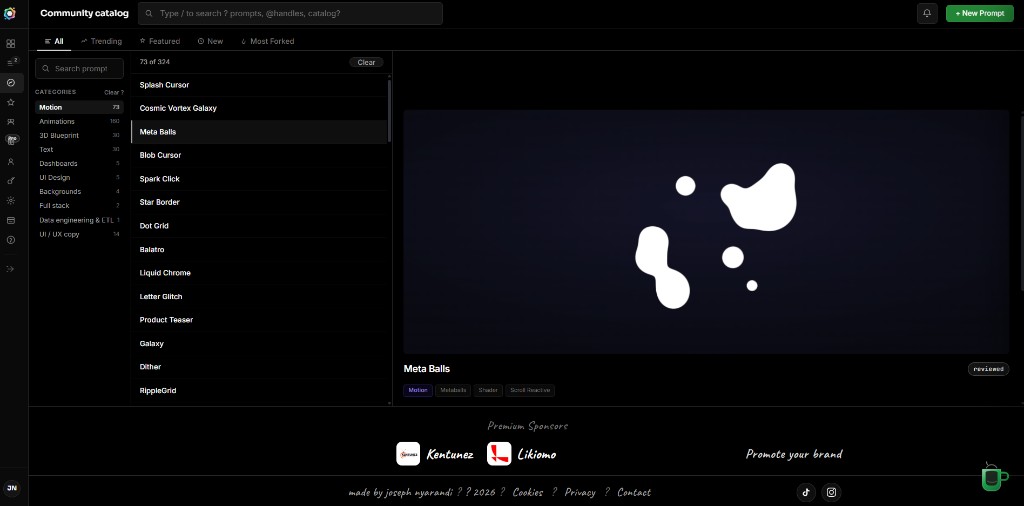Open the star favorites icon in sidebar
This screenshot has width=1024, height=506.
click(x=10, y=103)
